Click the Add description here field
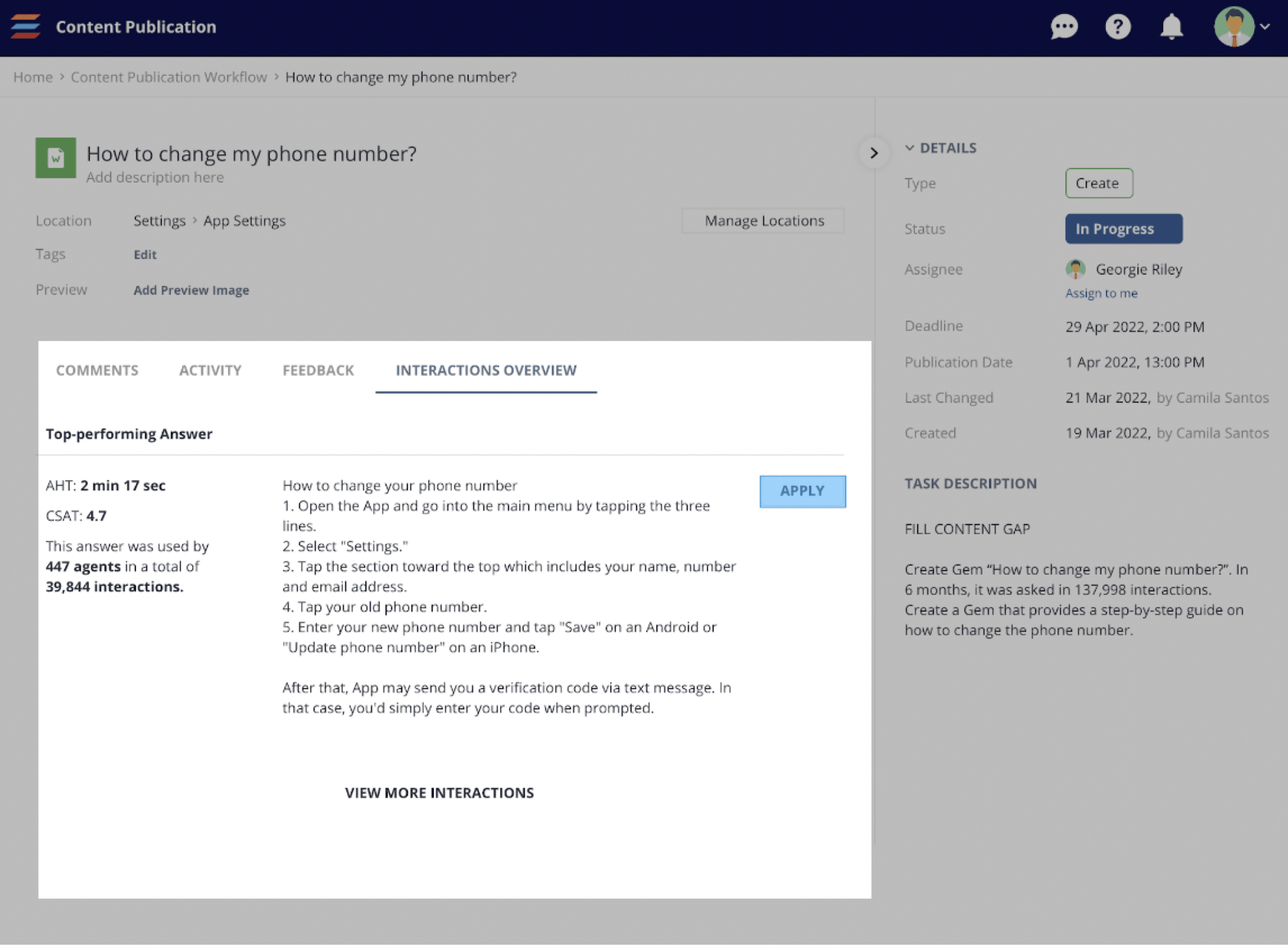1288x945 pixels. [x=155, y=177]
